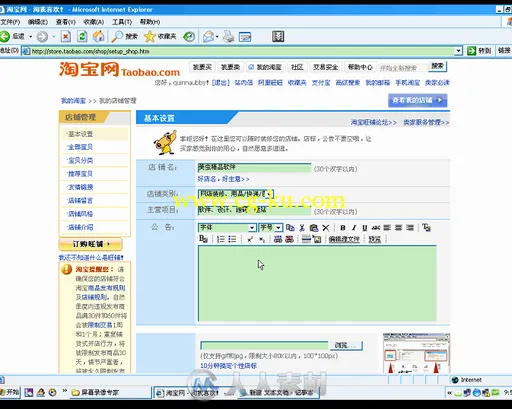The height and width of the screenshot is (409, 512).
Task: Apply subscript in editor toolbar
Action: (x=262, y=239)
